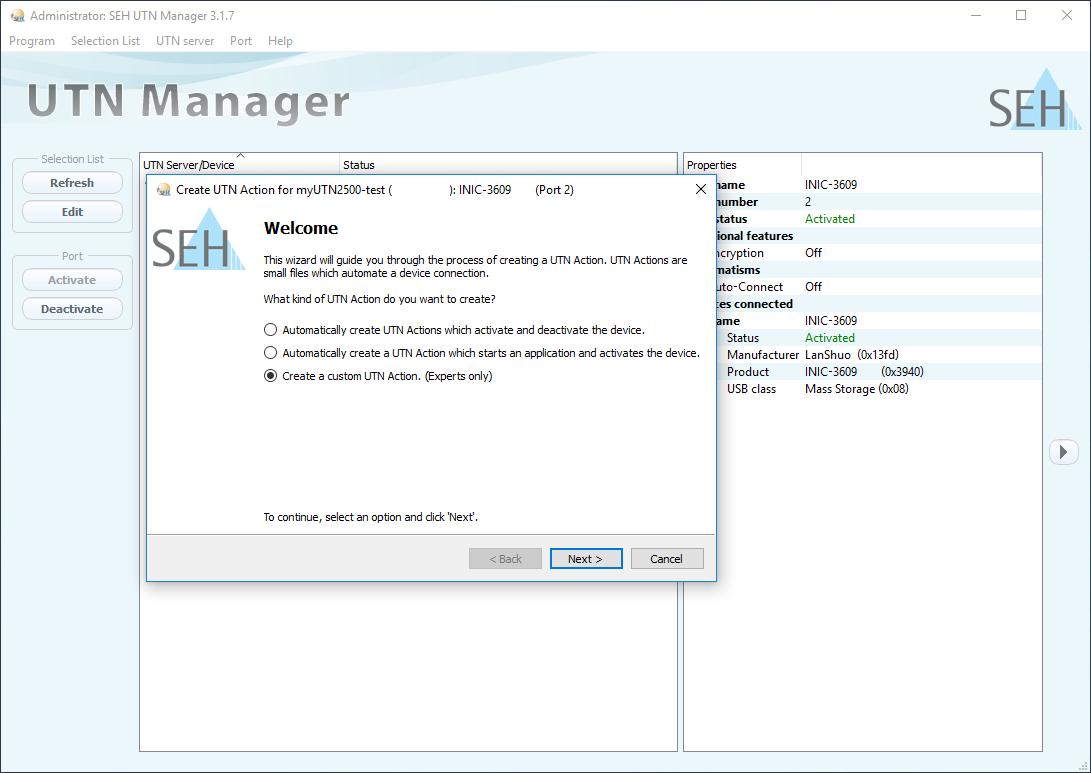Select the Manufacturer LanShuo (0x13fd) value
This screenshot has width=1091, height=773.
click(x=852, y=355)
